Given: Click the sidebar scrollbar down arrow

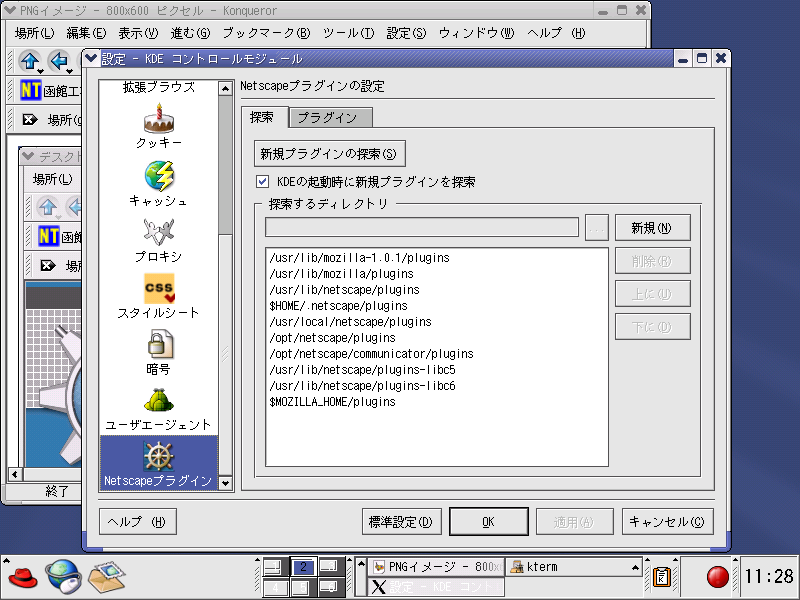Looking at the screenshot, I should click(225, 482).
